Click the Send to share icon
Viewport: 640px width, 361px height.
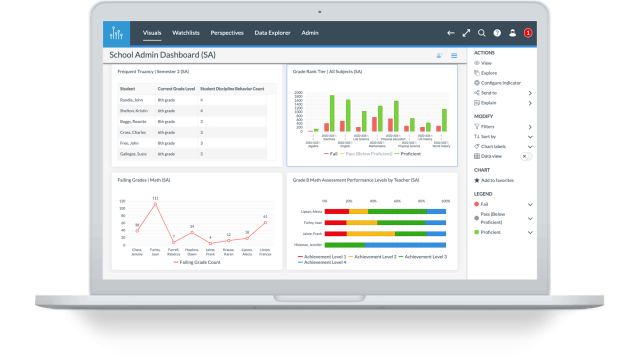(x=476, y=93)
